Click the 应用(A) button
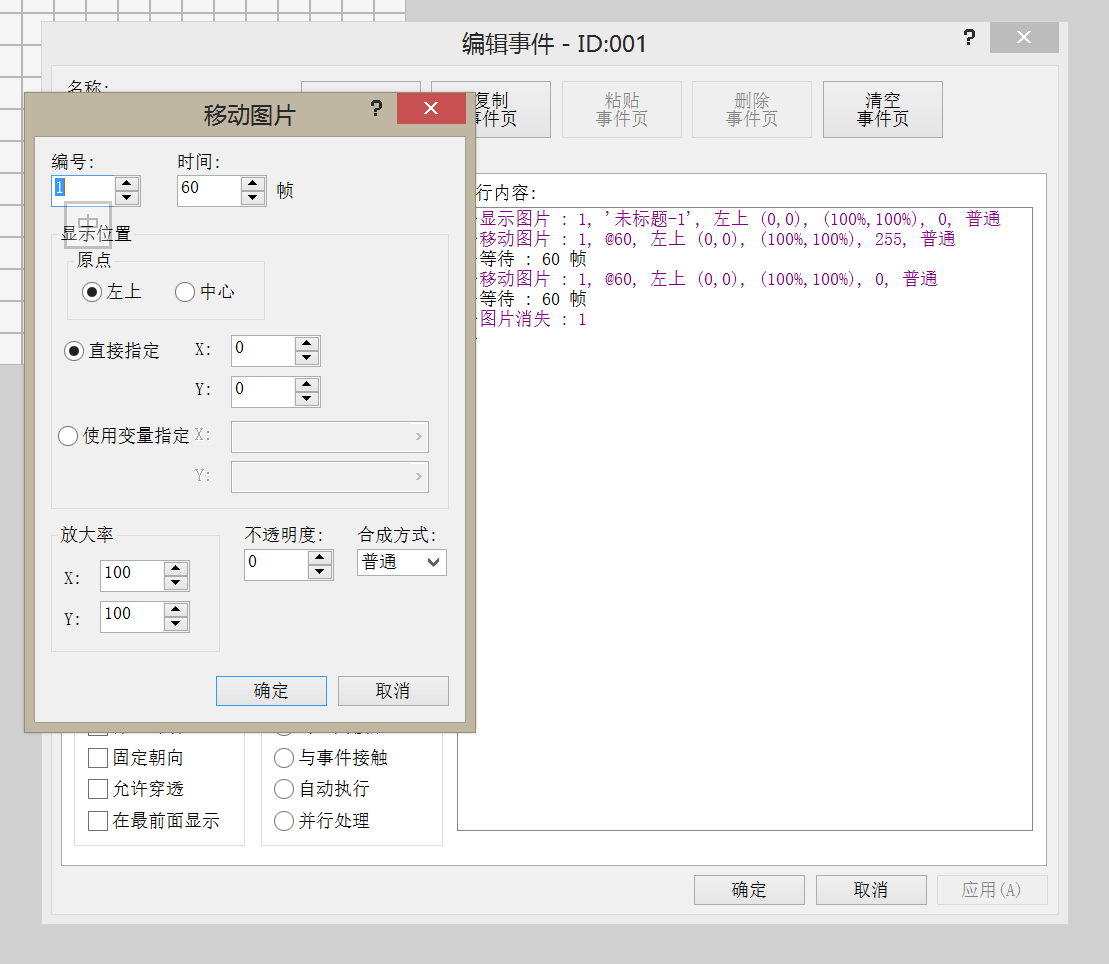The height and width of the screenshot is (964, 1109). coord(992,890)
